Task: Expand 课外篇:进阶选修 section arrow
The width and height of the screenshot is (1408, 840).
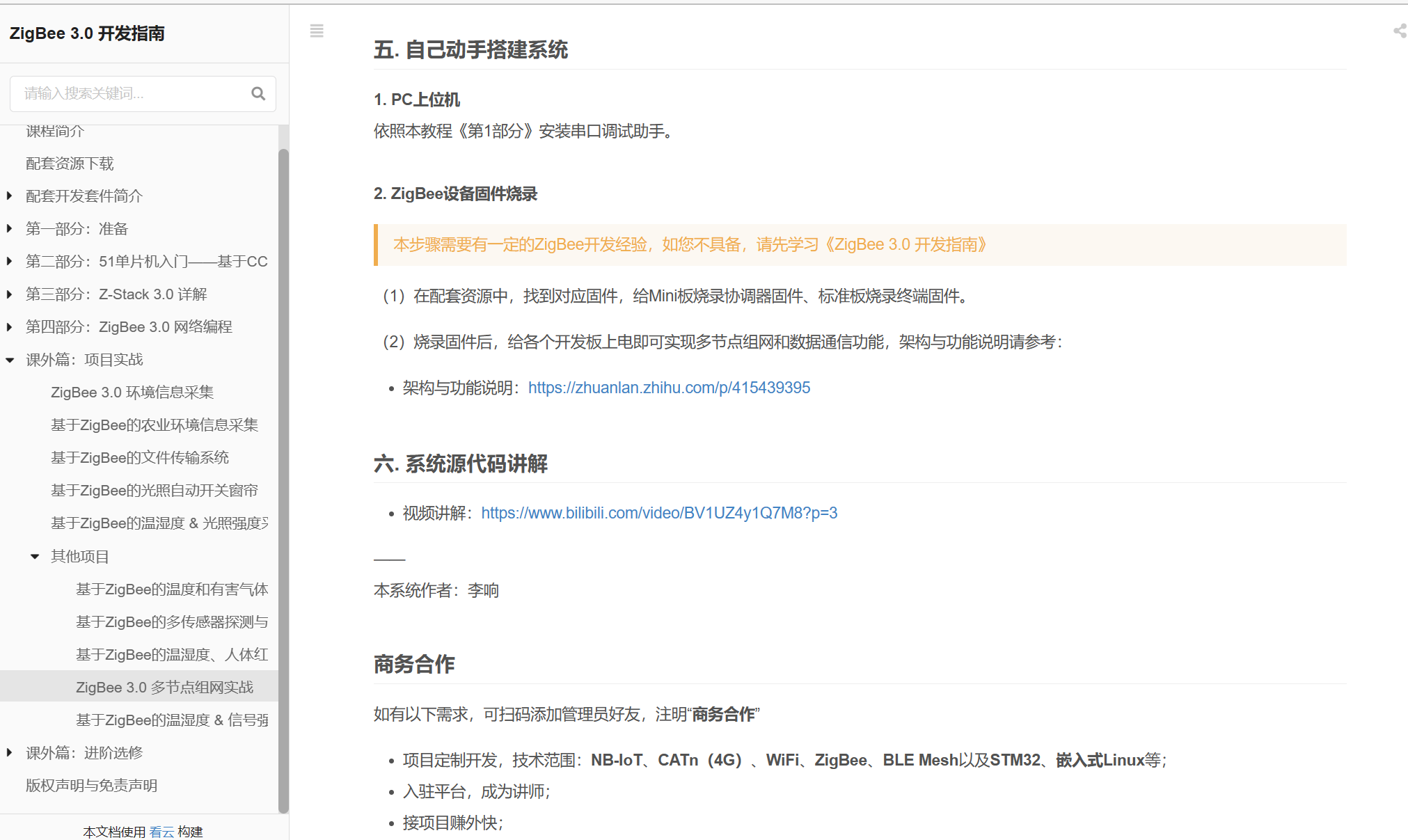Action: (x=9, y=753)
